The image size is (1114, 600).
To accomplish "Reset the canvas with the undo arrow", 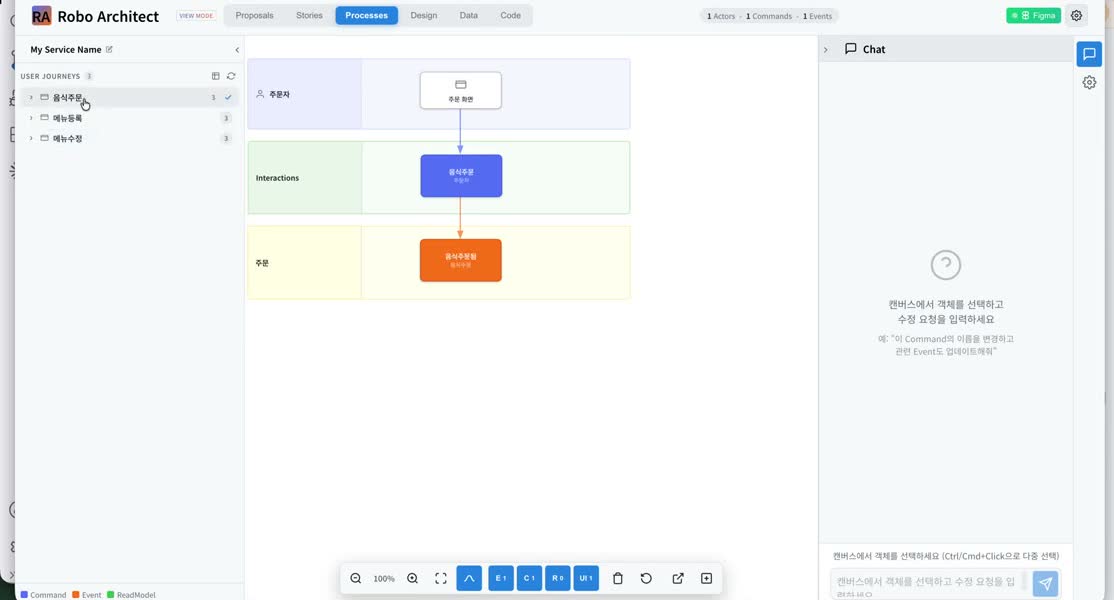I will [x=646, y=579].
